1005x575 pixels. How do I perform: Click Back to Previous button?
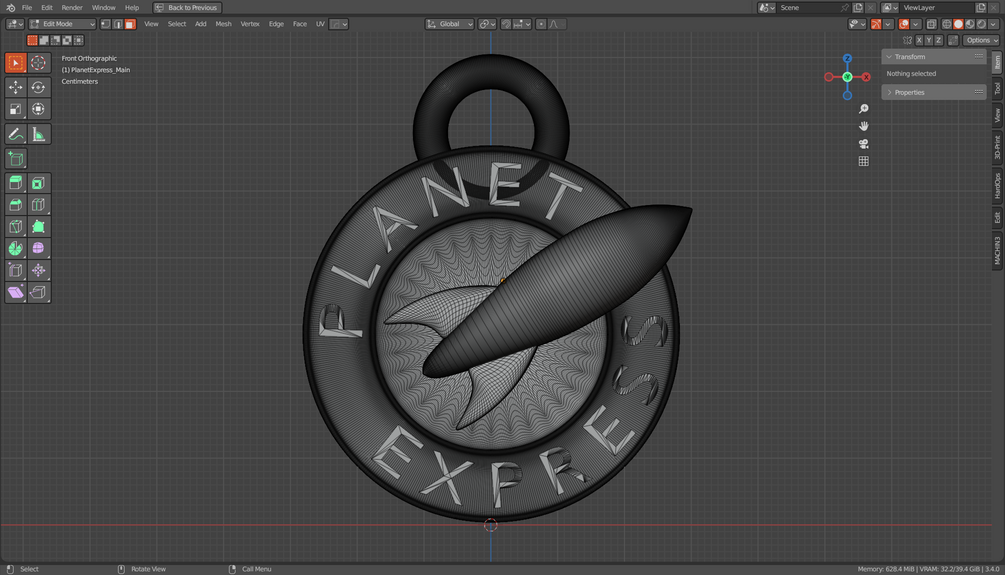pos(187,8)
